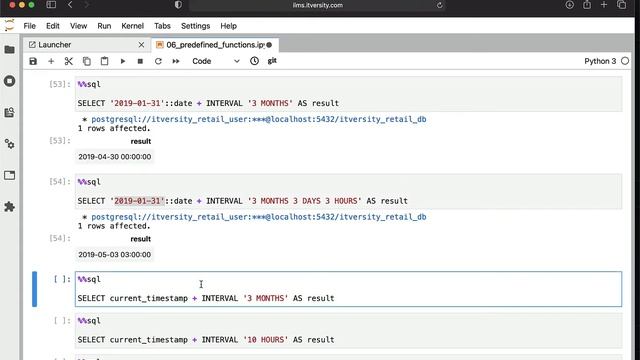Click the clock icon in notebook toolbar
The height and width of the screenshot is (360, 640).
(254, 61)
